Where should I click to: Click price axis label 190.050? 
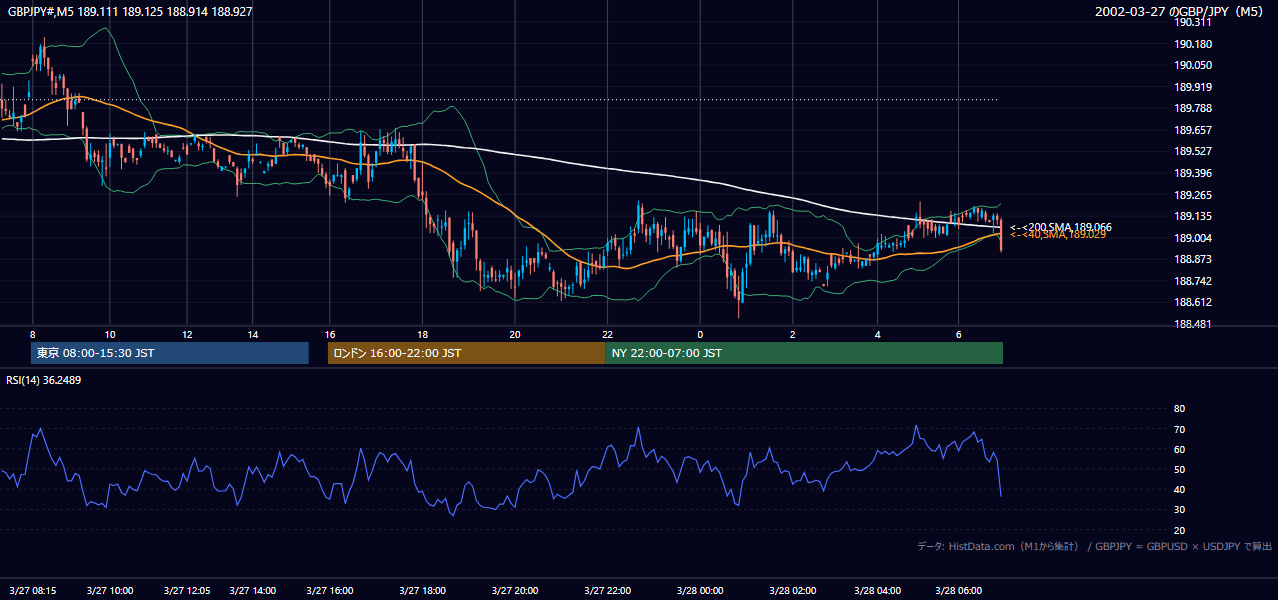point(1192,65)
